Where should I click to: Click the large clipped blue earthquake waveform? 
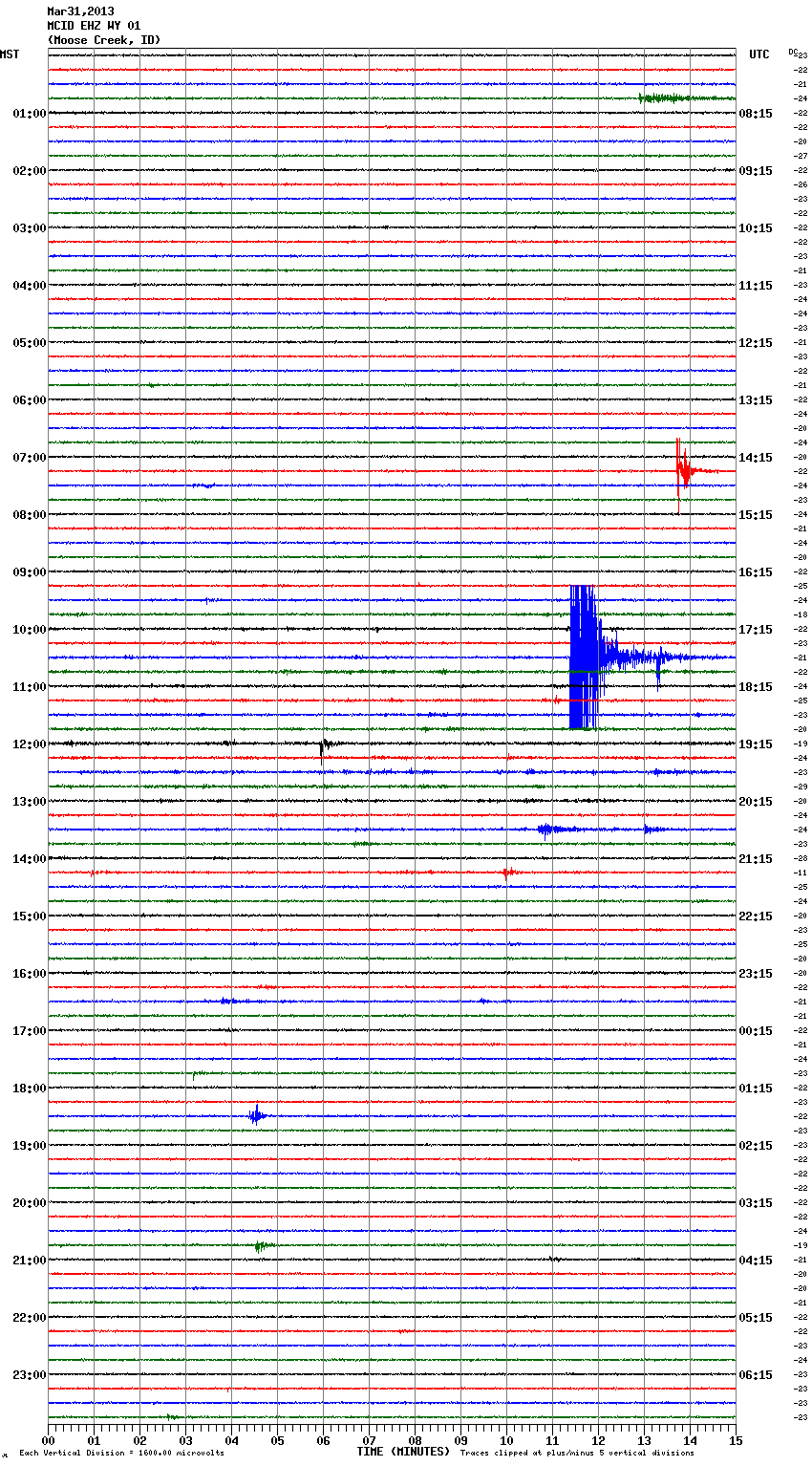(583, 657)
